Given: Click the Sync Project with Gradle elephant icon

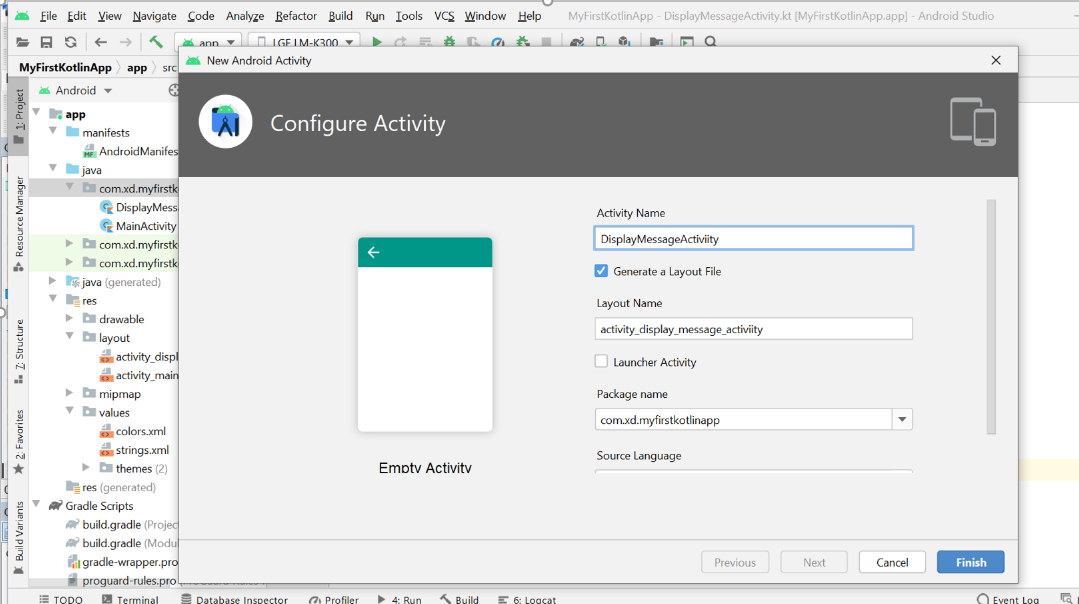Looking at the screenshot, I should point(577,42).
